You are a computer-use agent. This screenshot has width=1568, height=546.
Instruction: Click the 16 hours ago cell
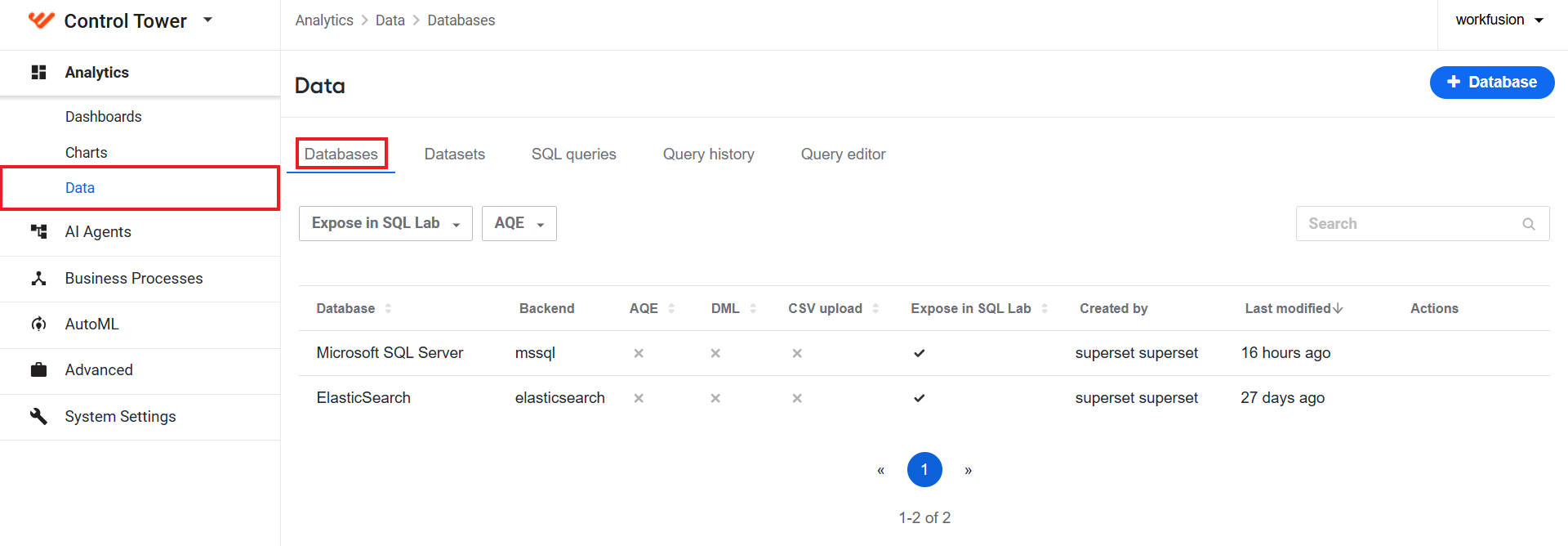[1286, 353]
